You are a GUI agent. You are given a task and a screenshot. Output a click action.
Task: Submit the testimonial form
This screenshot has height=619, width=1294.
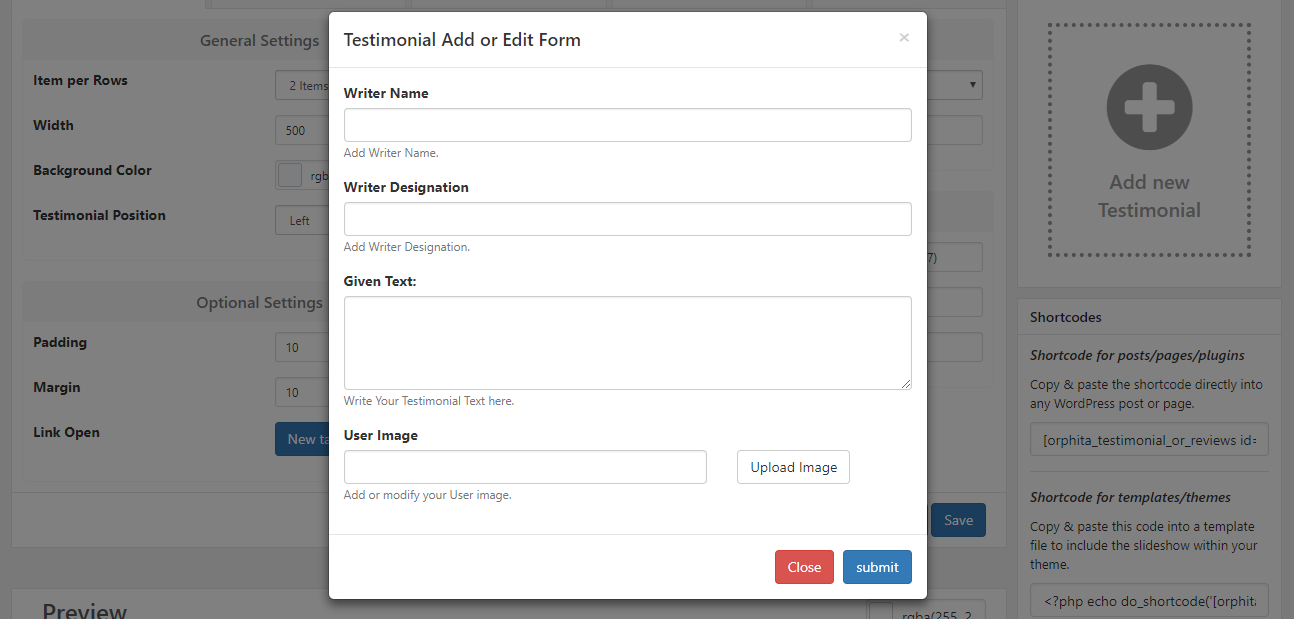(x=877, y=567)
